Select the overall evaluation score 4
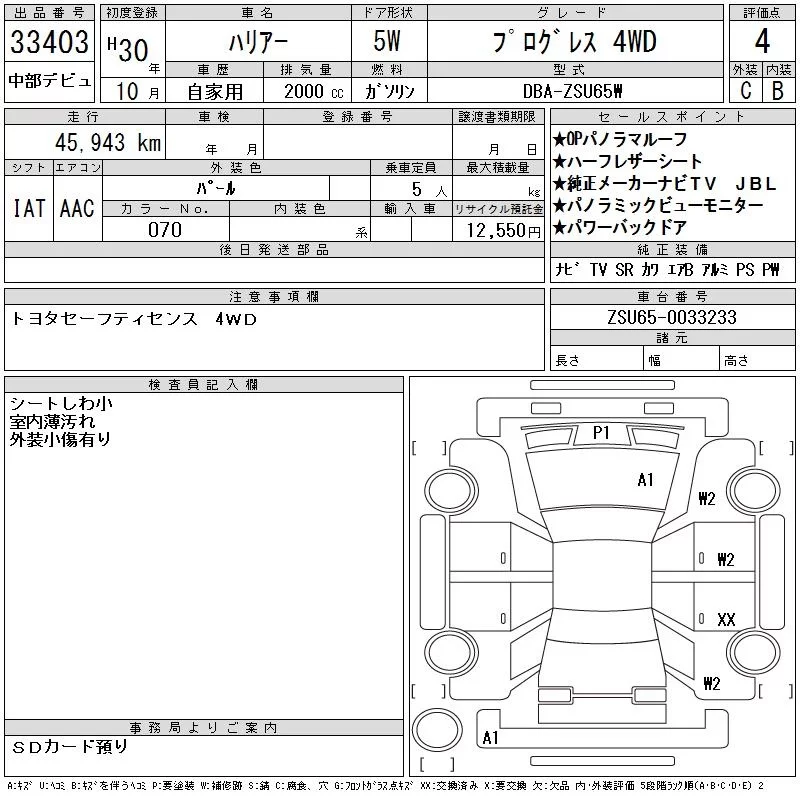This screenshot has height=800, width=800. tap(762, 42)
